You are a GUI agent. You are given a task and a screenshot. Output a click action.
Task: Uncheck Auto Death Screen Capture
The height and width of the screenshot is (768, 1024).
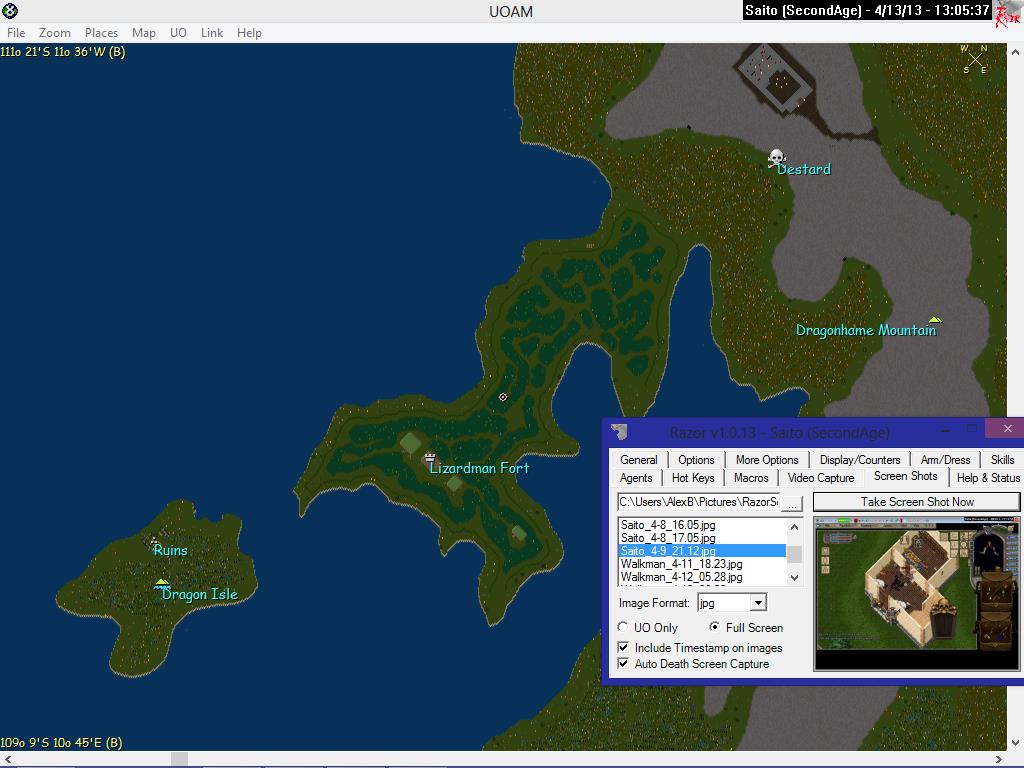[x=623, y=664]
